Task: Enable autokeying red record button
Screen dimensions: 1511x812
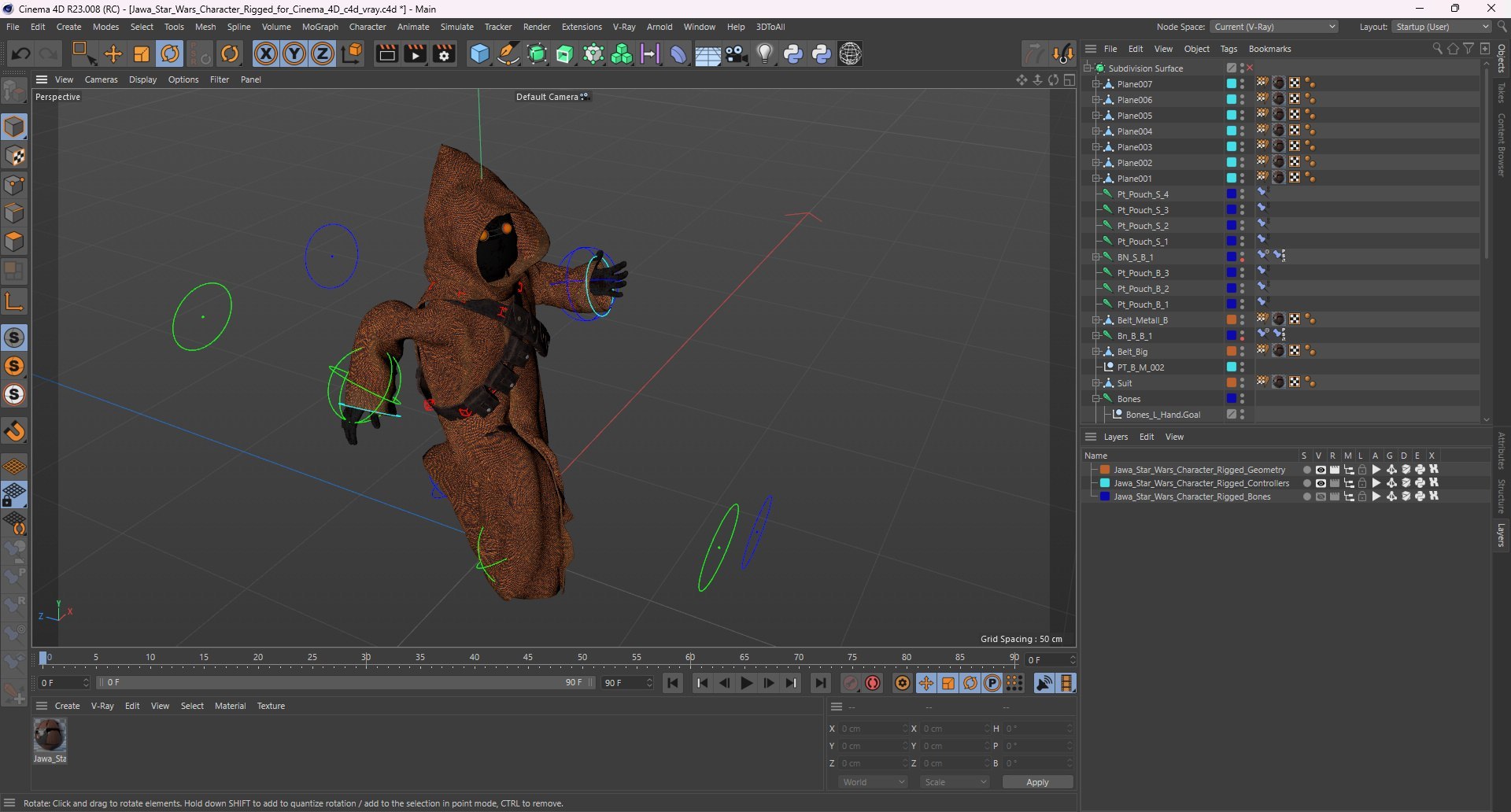Action: [873, 683]
